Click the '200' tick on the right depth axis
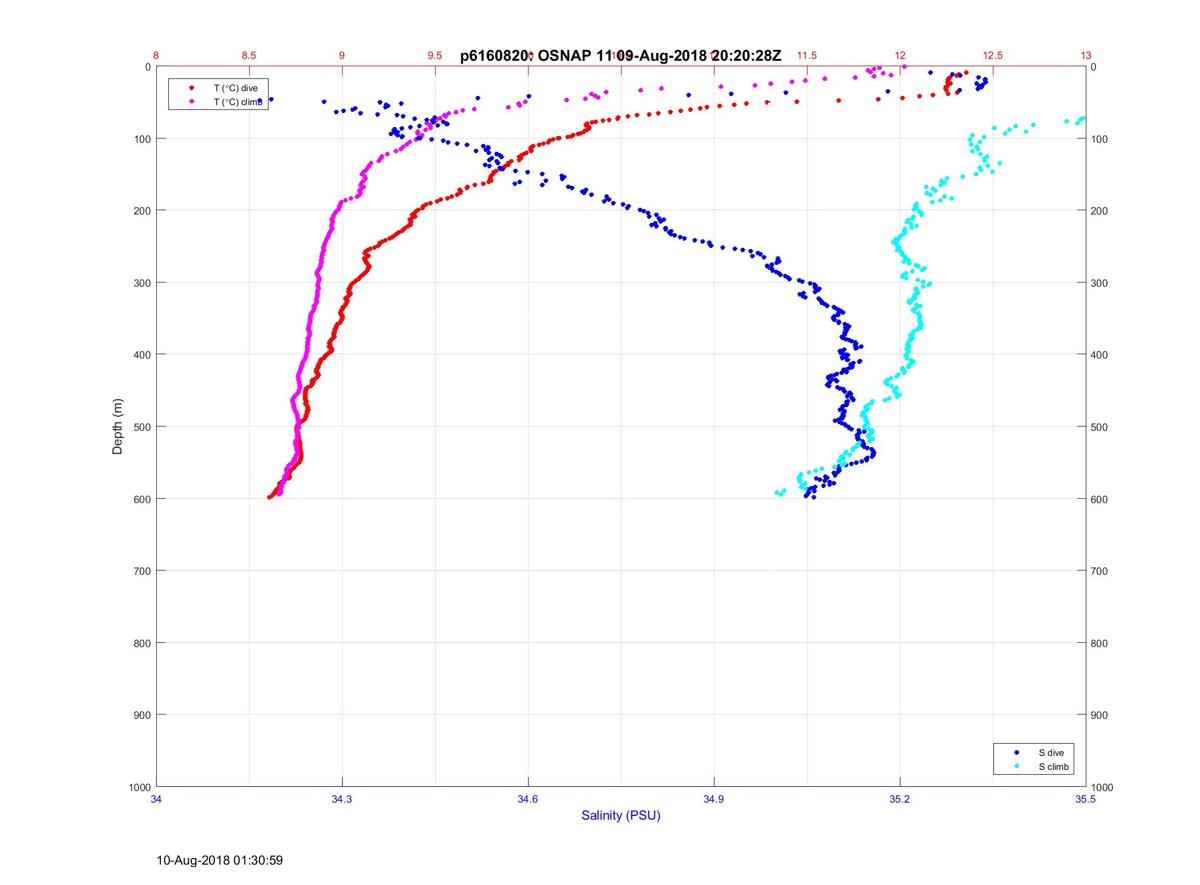Viewport: 1200px width, 885px height. coord(1101,211)
